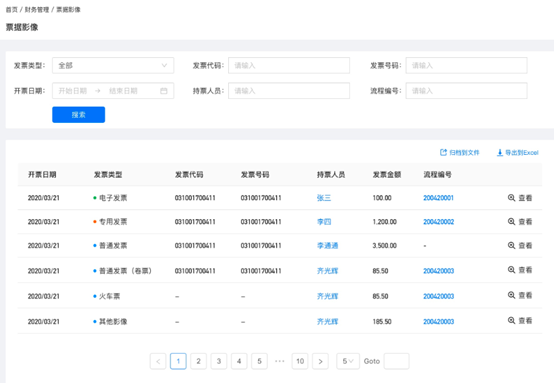Expand the 发票类型 dropdown showing 全部

pos(113,65)
